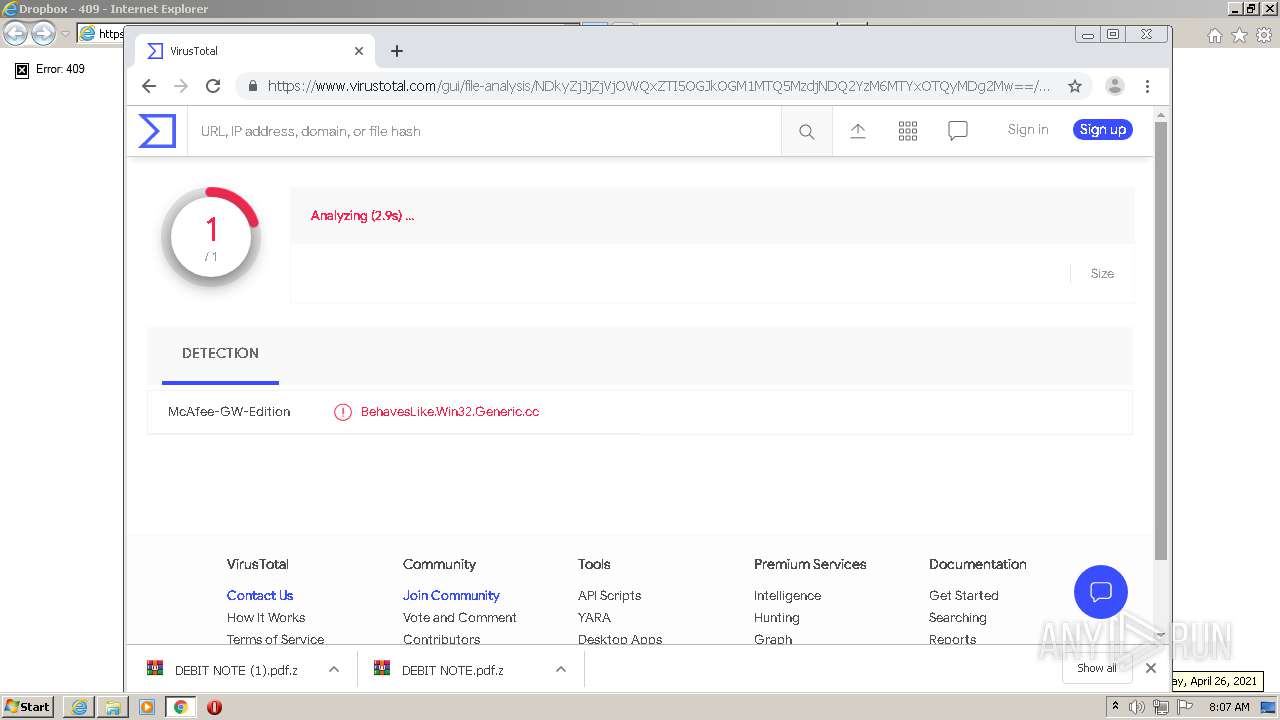Open the blue chat support bubble
Viewport: 1280px width, 720px height.
[1101, 591]
